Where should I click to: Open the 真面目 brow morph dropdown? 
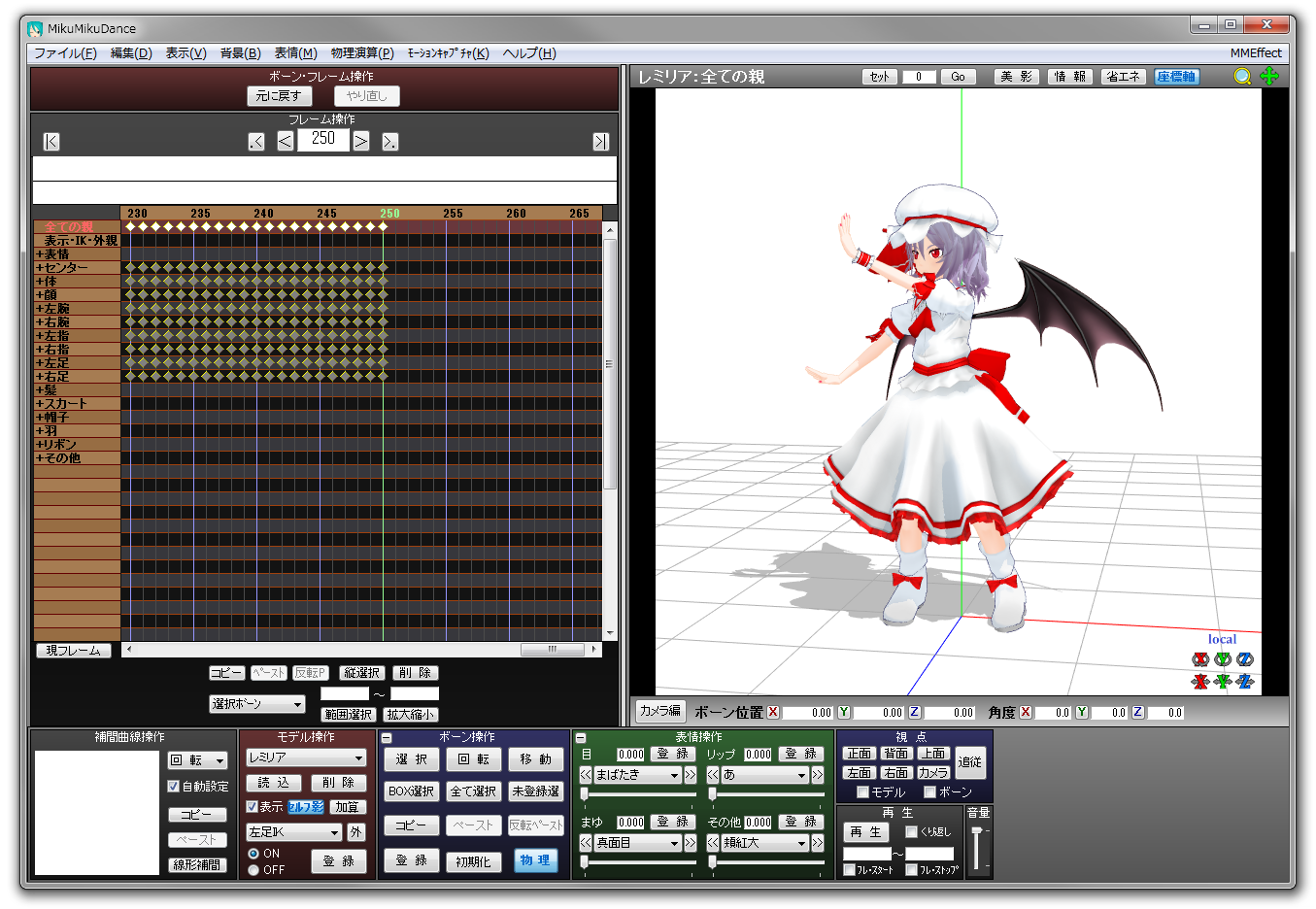pos(637,843)
